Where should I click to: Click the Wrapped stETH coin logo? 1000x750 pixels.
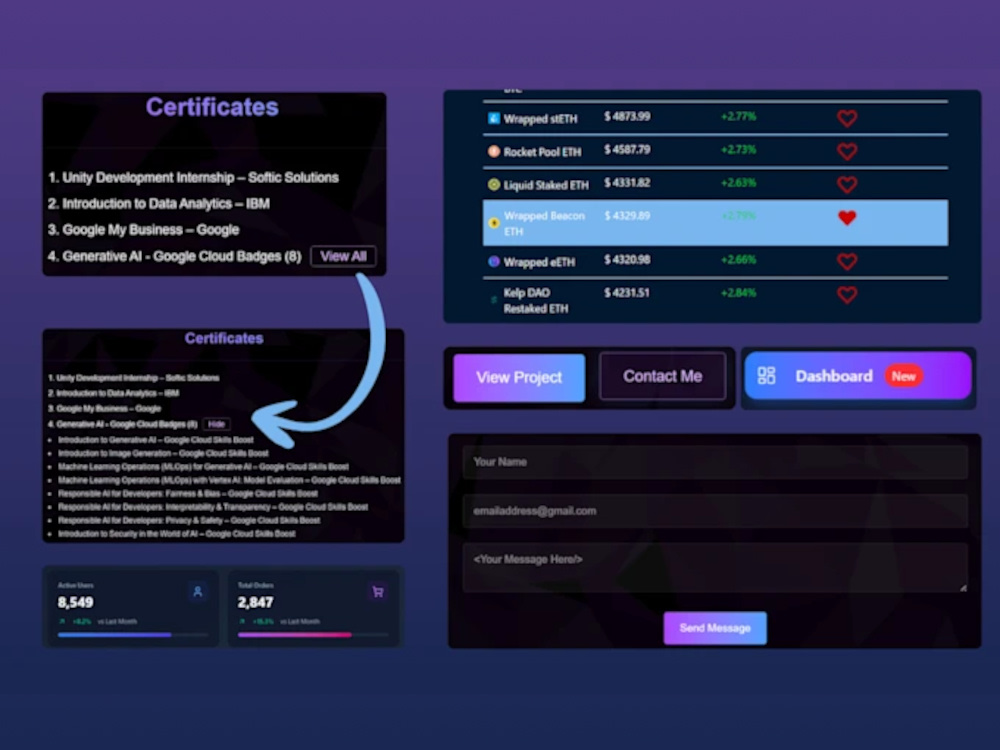(x=494, y=118)
